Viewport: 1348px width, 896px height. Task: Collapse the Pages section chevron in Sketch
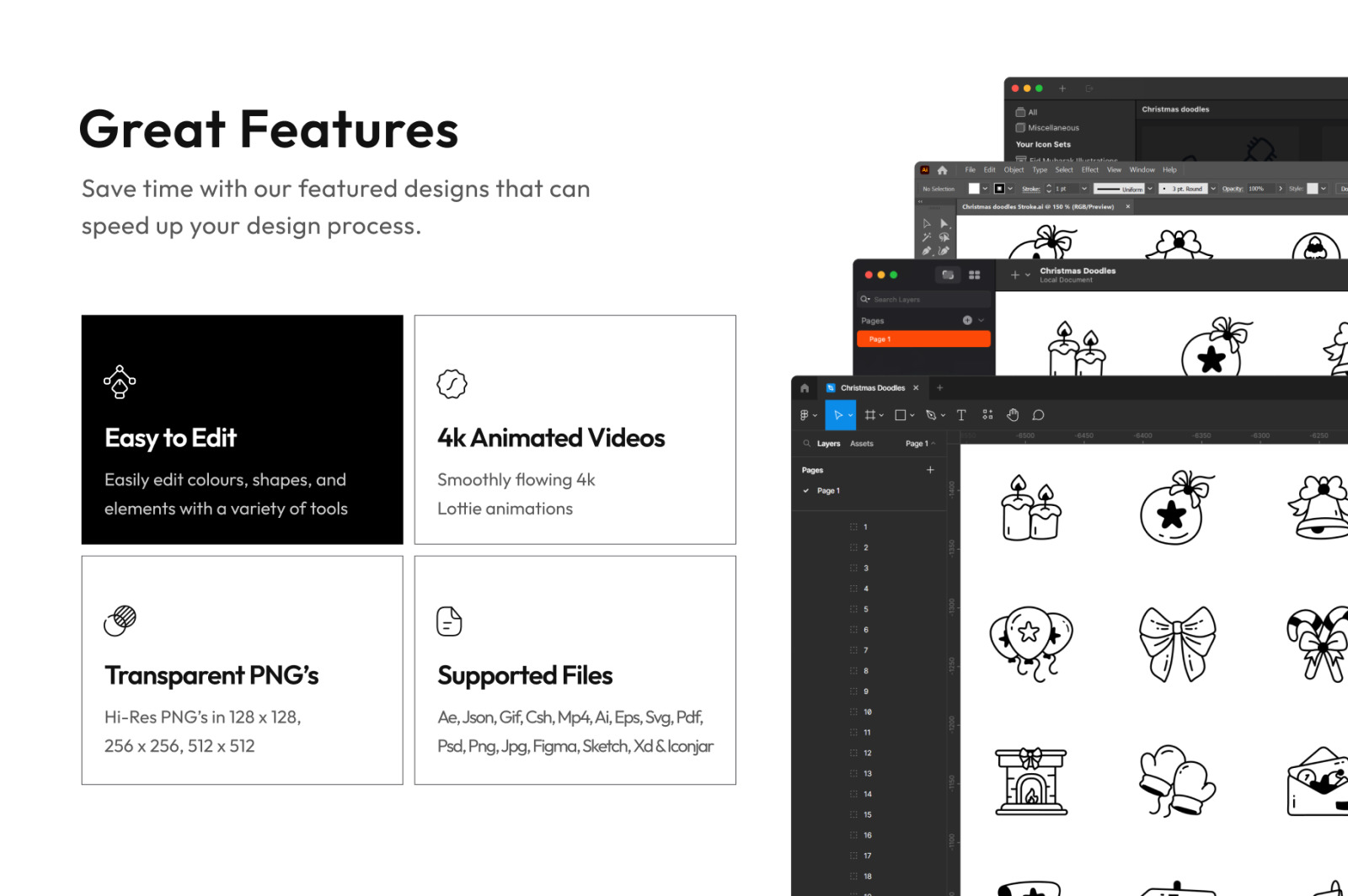[x=982, y=320]
